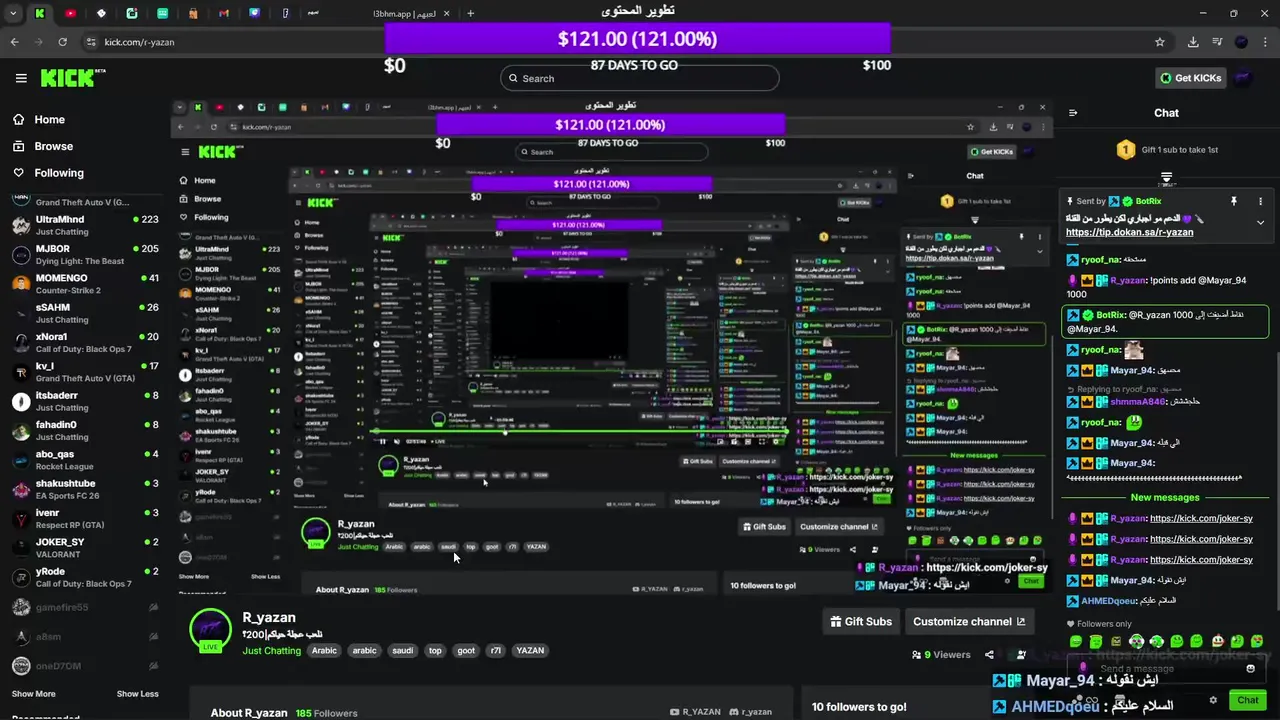Collapse the pinned message with chevron

(1260, 222)
